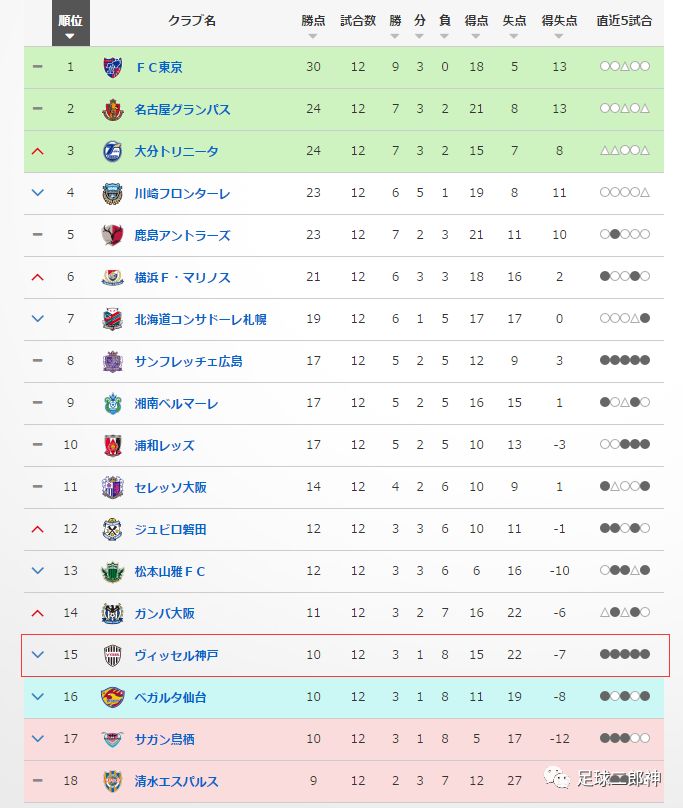This screenshot has width=683, height=808.
Task: Open the 北海道コンサドーレ札幌 team link
Action: pos(201,319)
